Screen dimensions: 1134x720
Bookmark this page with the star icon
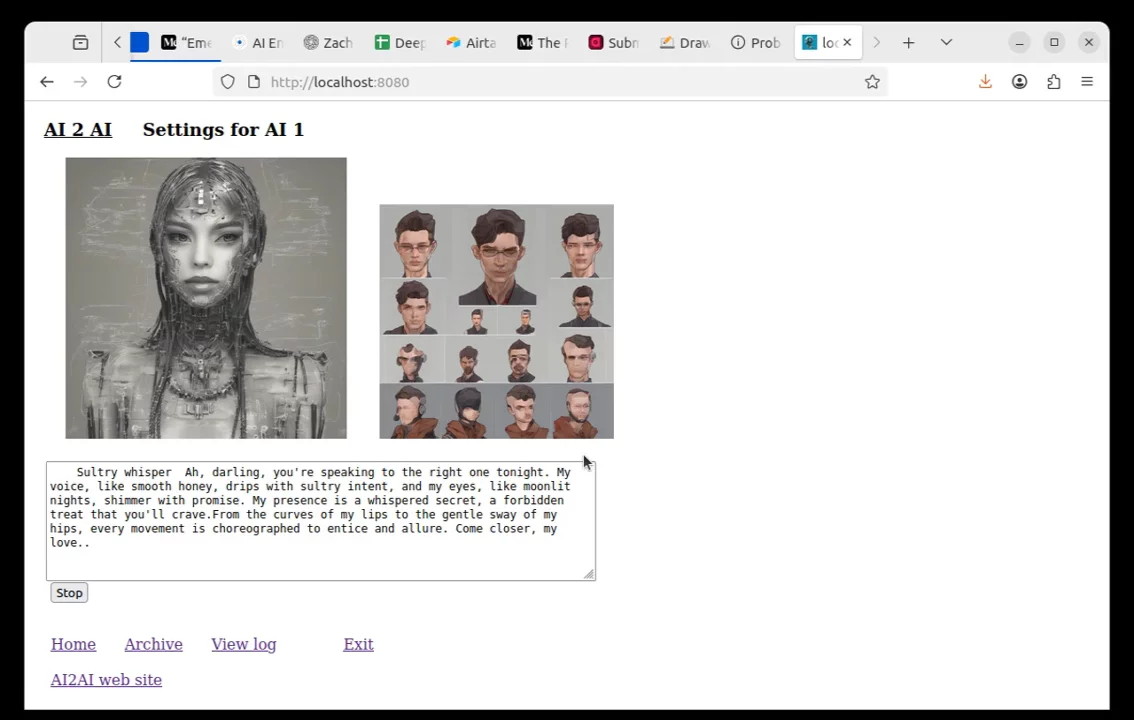(872, 82)
